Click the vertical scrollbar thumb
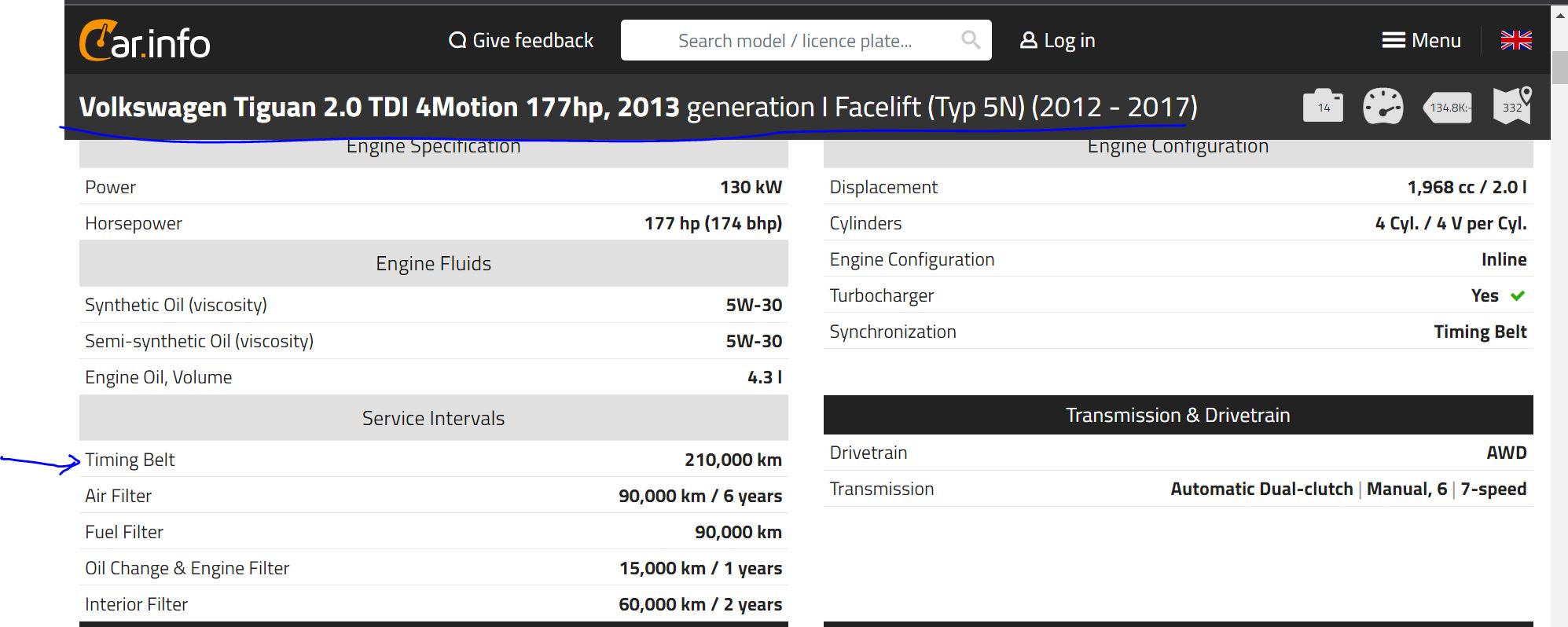Screen dimensions: 1568x627 point(1559,67)
